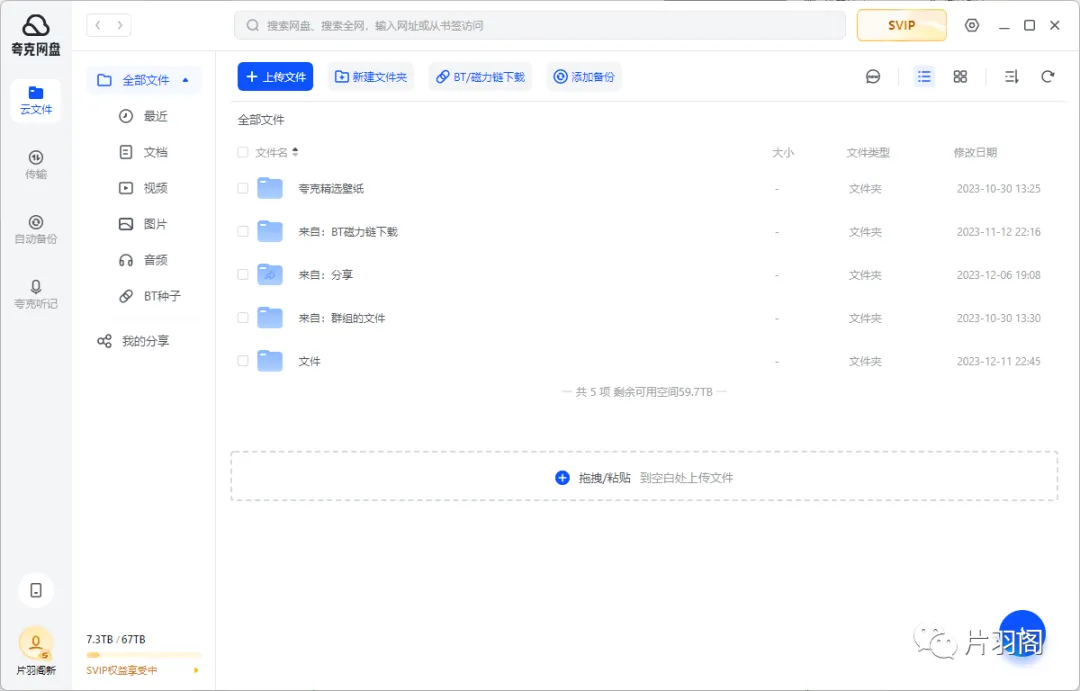This screenshot has height=691, width=1080.
Task: Switch to grid view
Action: (960, 76)
